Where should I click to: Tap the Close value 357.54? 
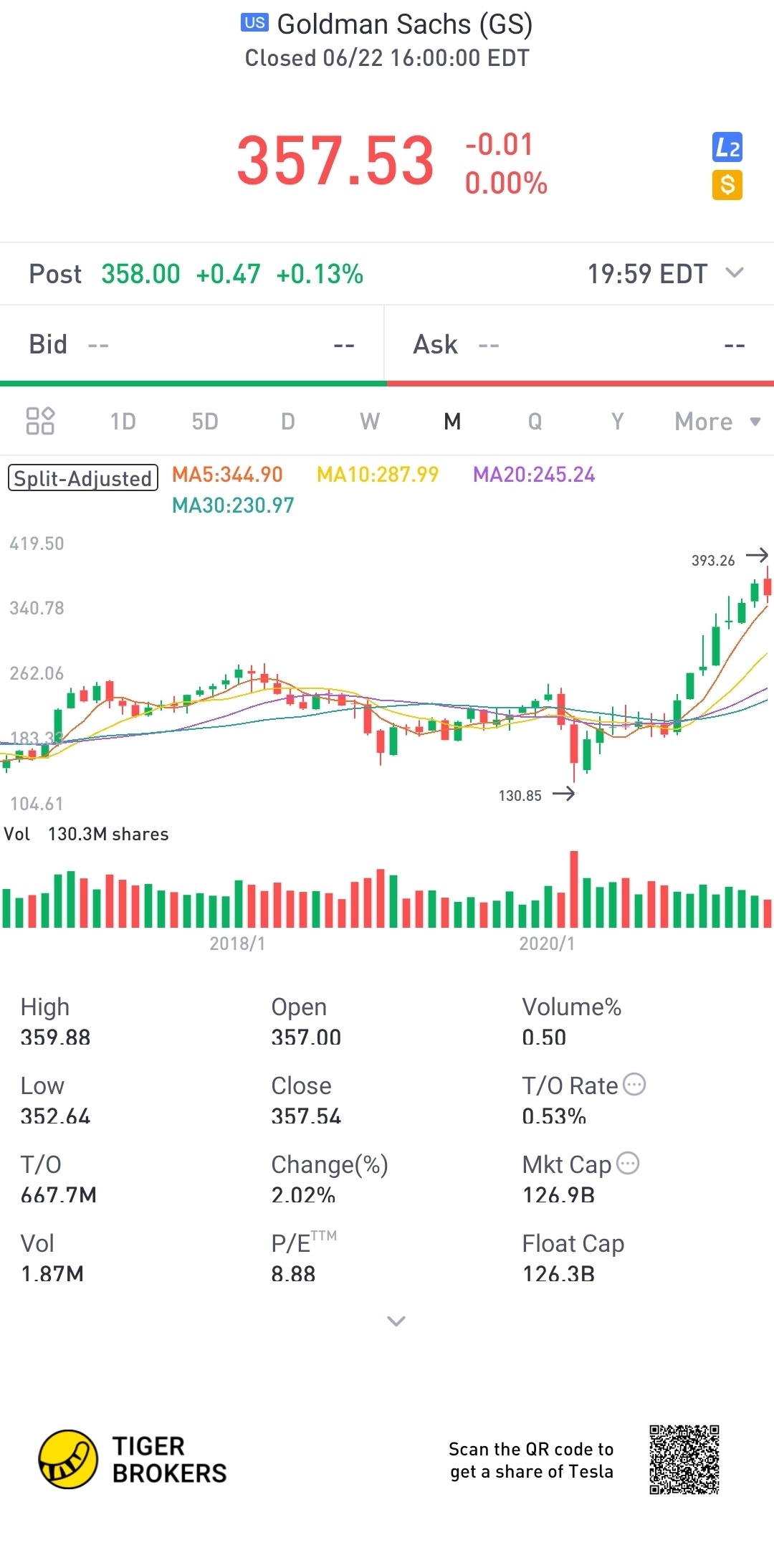pos(306,1116)
